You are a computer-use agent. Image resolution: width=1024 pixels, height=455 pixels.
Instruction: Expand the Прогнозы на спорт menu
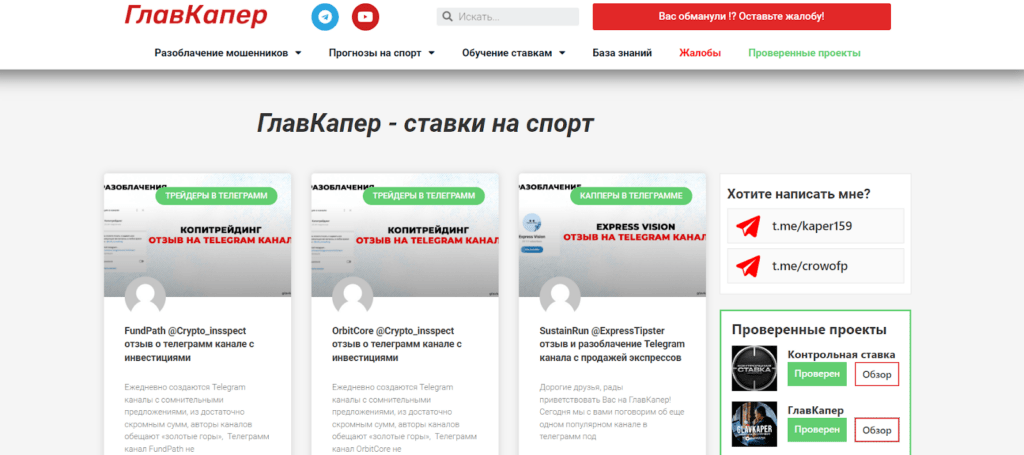coord(381,53)
